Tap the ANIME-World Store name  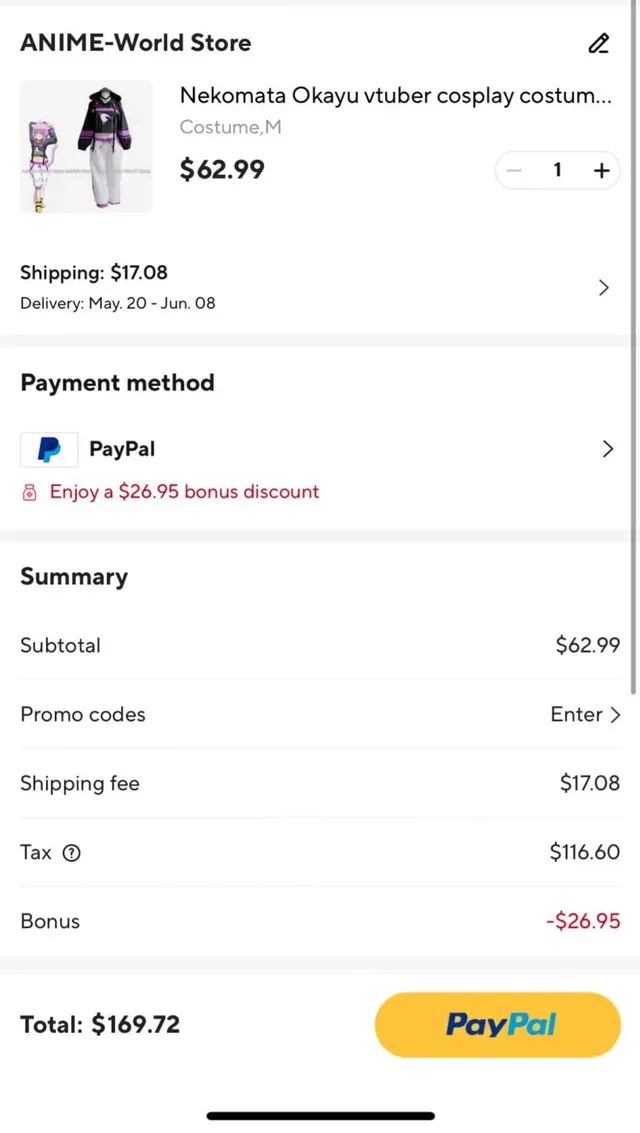[x=136, y=43]
